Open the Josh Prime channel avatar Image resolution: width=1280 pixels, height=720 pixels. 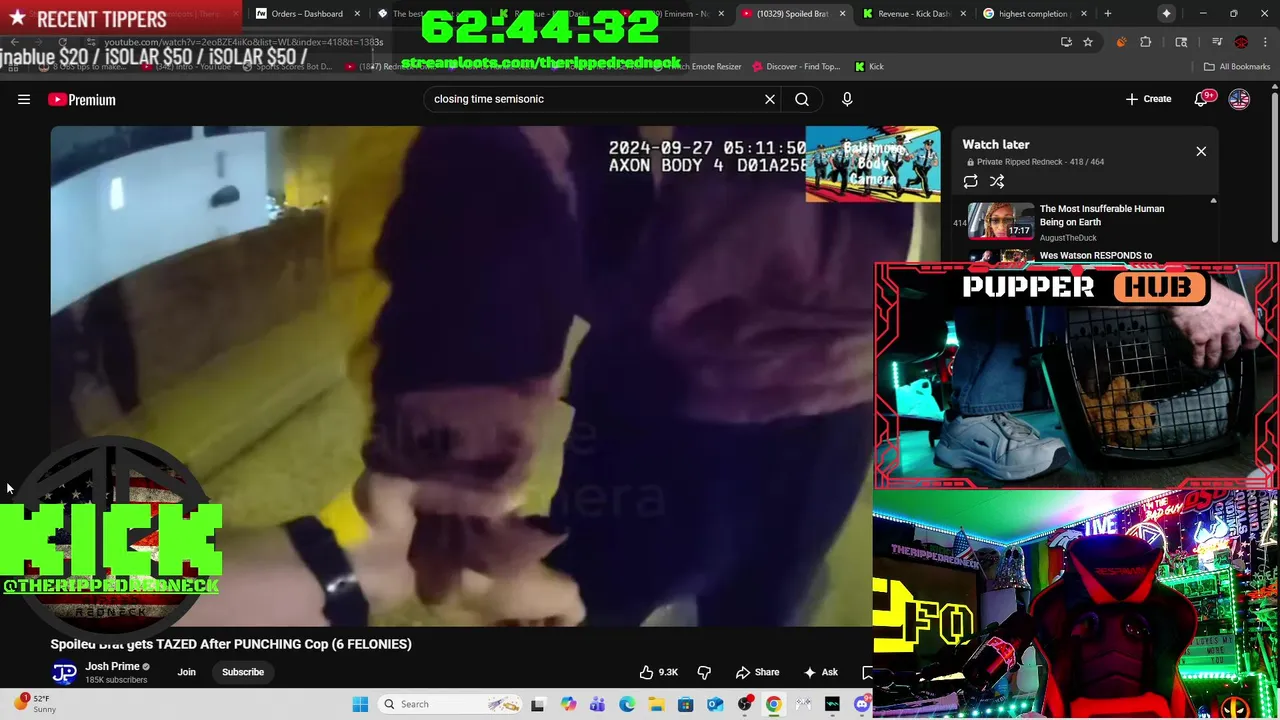pyautogui.click(x=64, y=673)
